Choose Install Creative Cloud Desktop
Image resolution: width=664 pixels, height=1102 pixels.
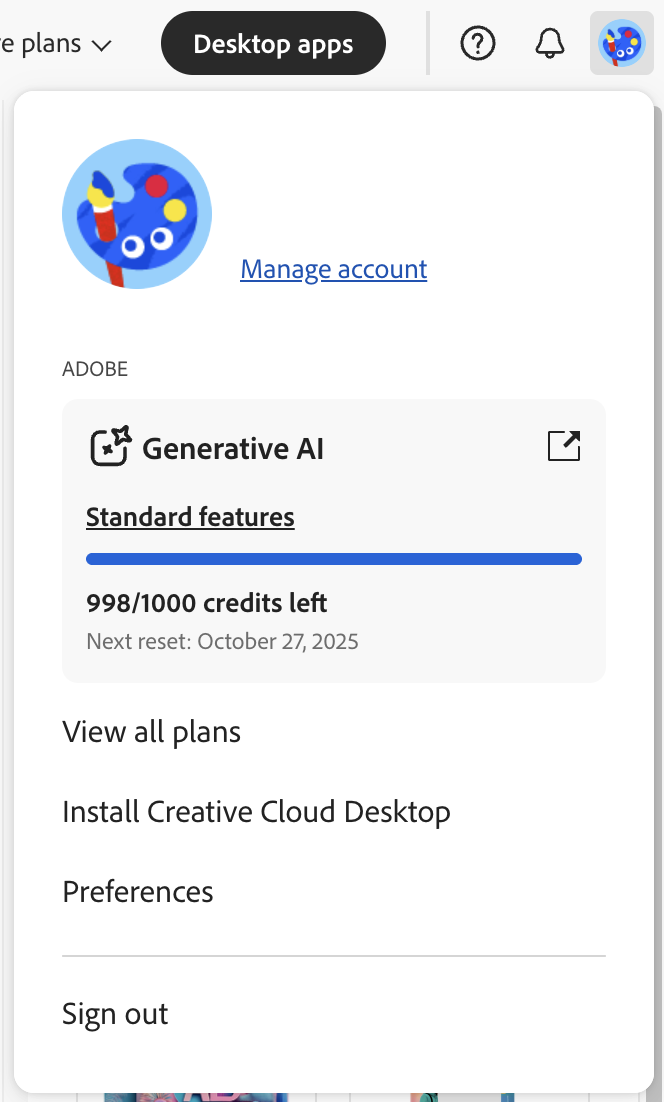(256, 812)
